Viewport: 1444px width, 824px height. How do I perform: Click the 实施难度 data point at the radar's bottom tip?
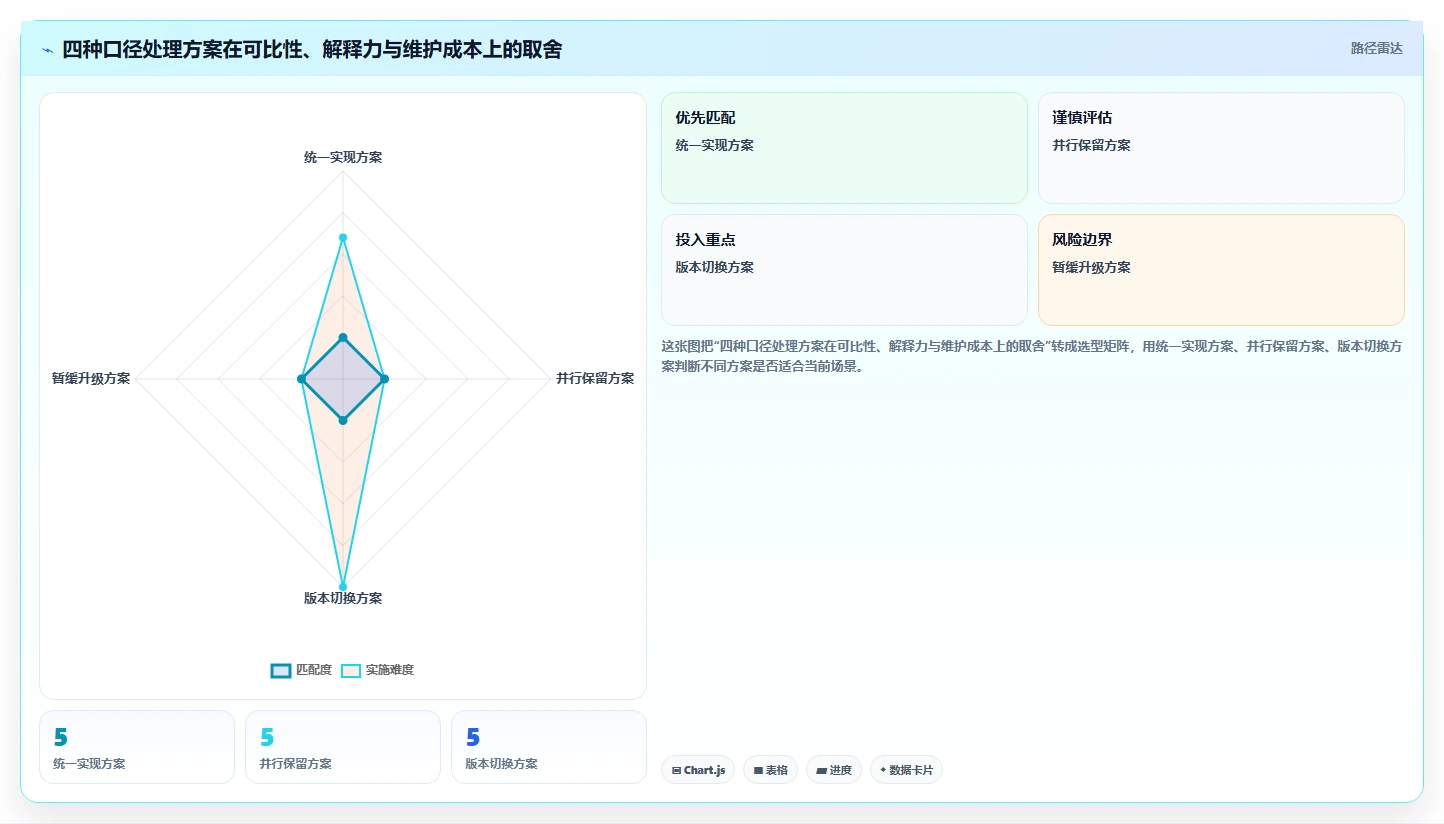point(343,587)
